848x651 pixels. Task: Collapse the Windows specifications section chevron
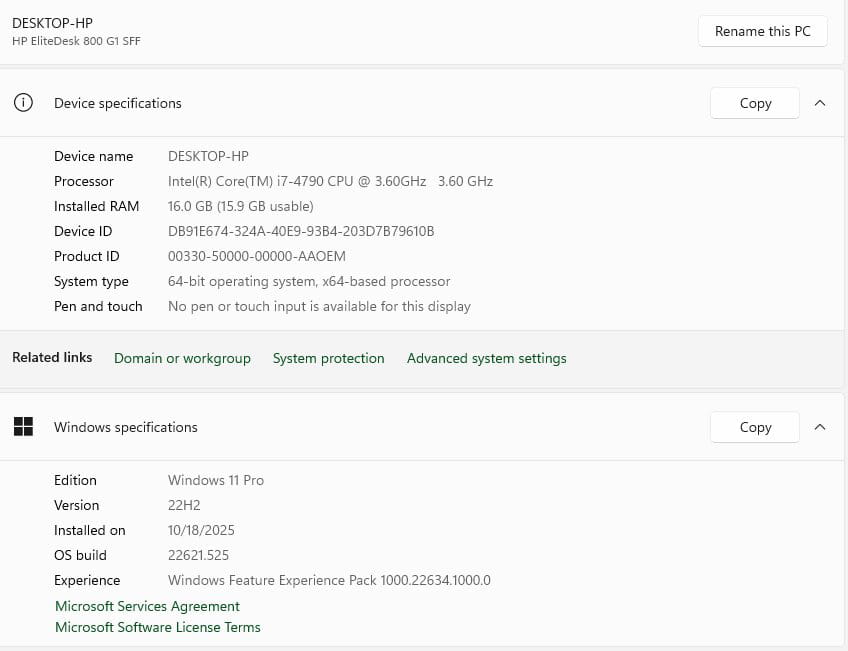coord(820,427)
